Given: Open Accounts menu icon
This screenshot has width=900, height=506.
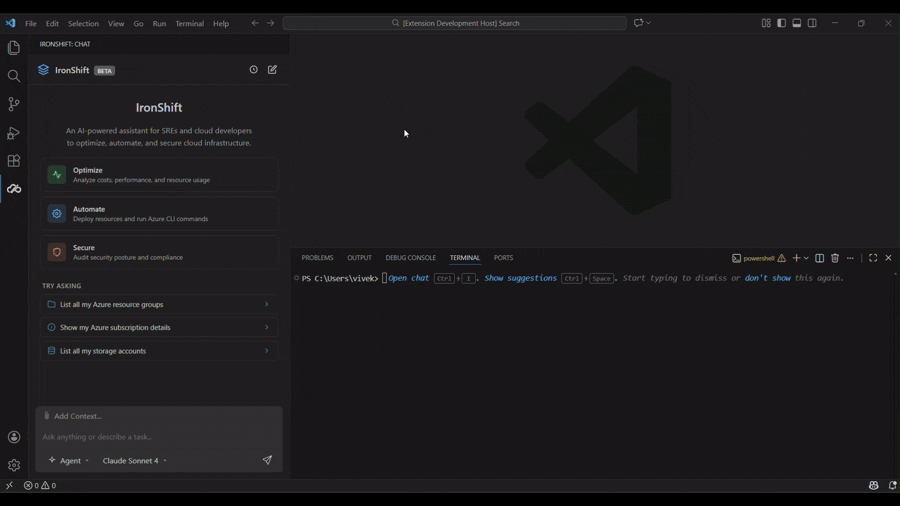Looking at the screenshot, I should click(14, 437).
